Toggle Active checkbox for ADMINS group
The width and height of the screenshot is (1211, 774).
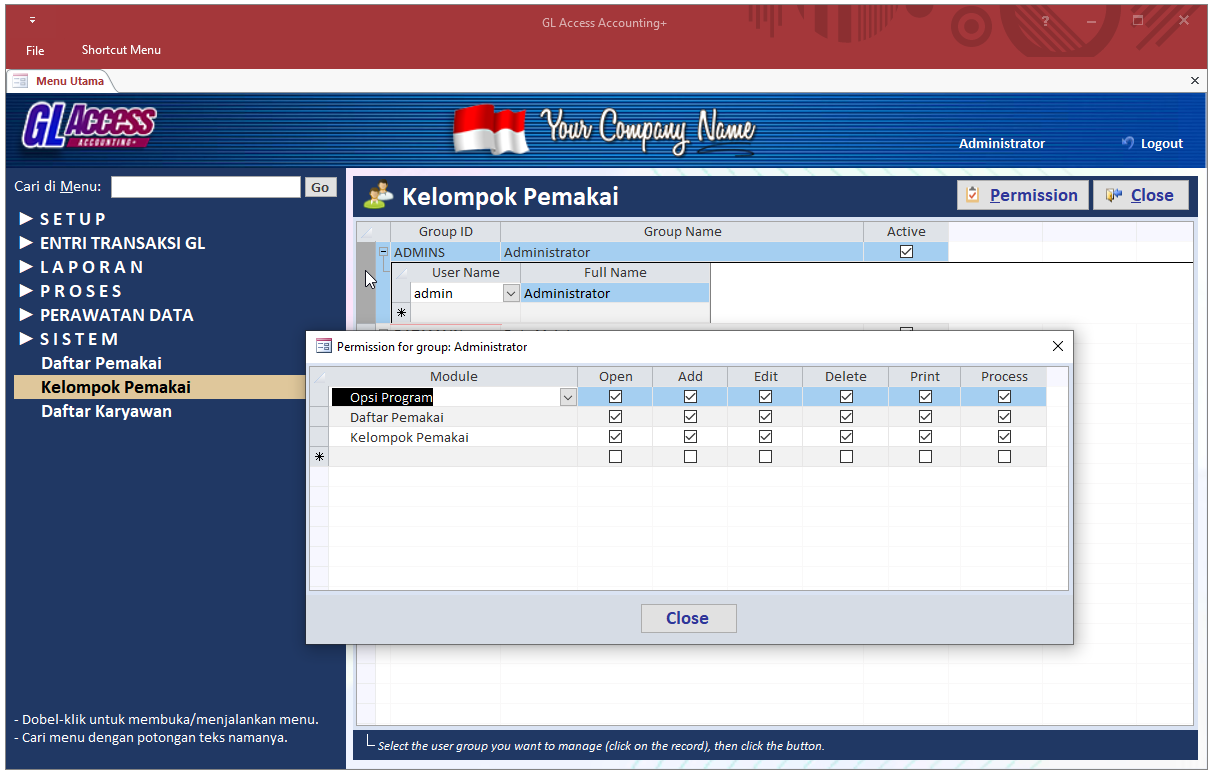pos(906,252)
